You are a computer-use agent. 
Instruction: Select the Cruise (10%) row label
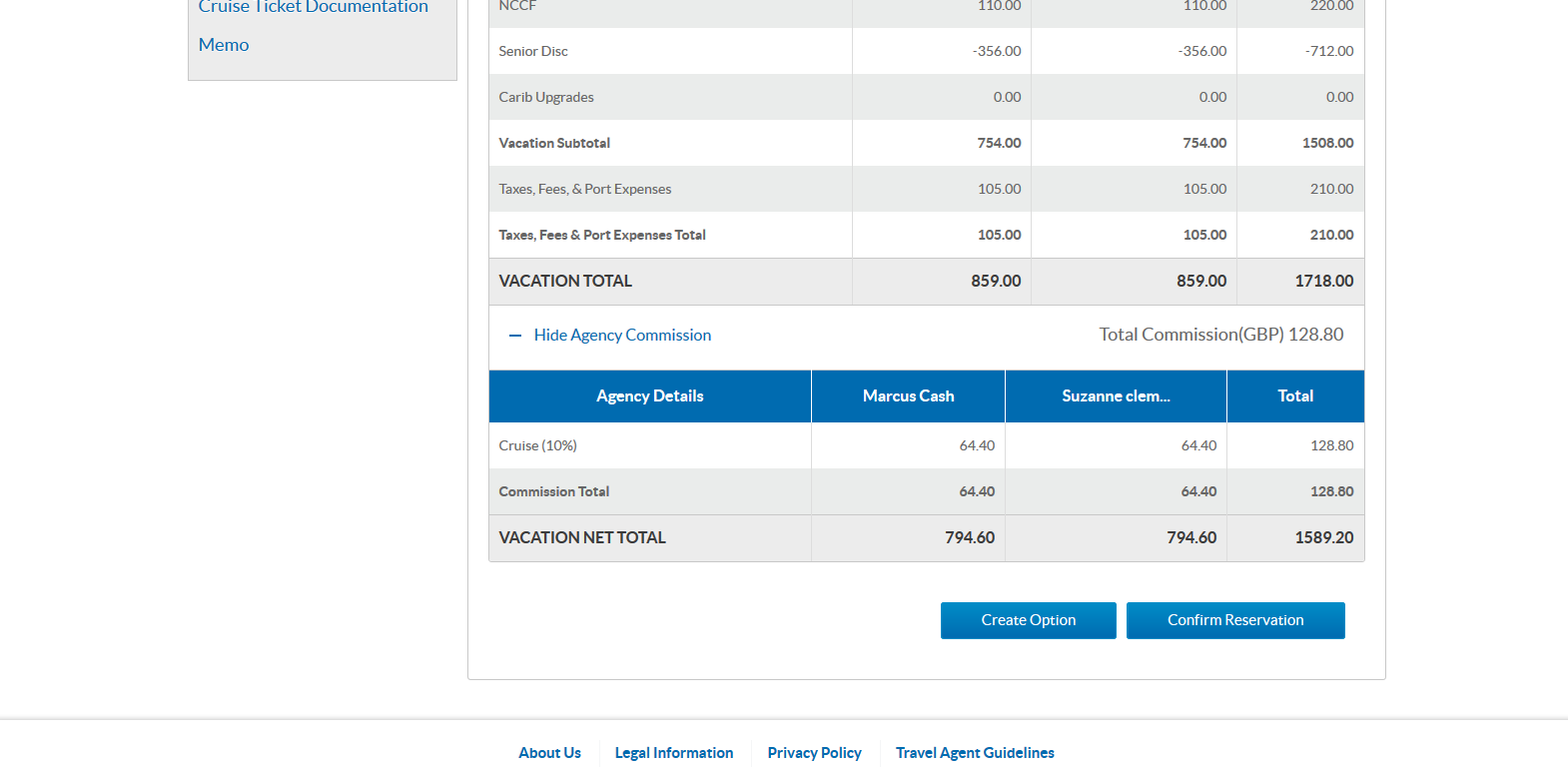[x=538, y=445]
